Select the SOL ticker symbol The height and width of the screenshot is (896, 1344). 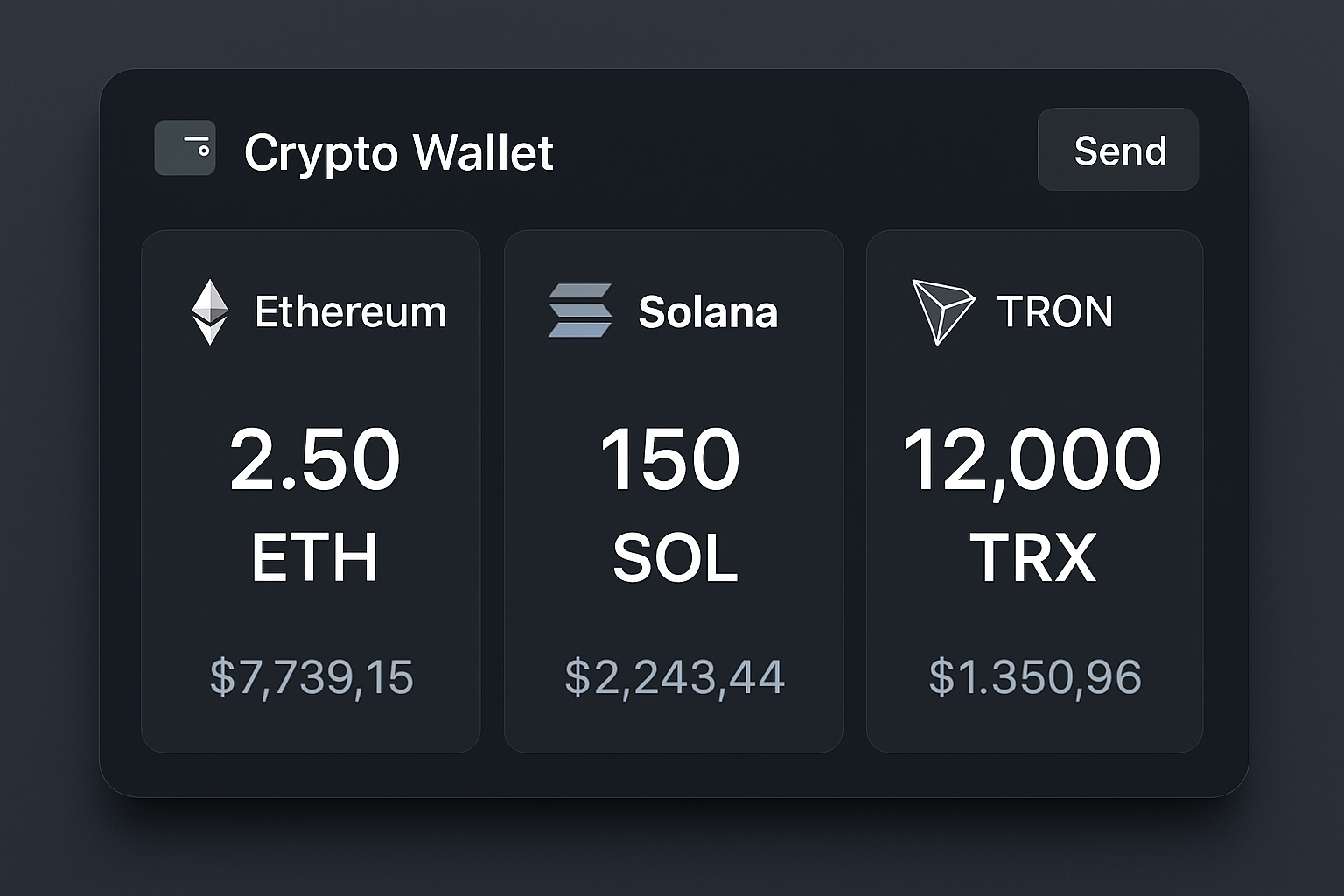click(x=675, y=557)
